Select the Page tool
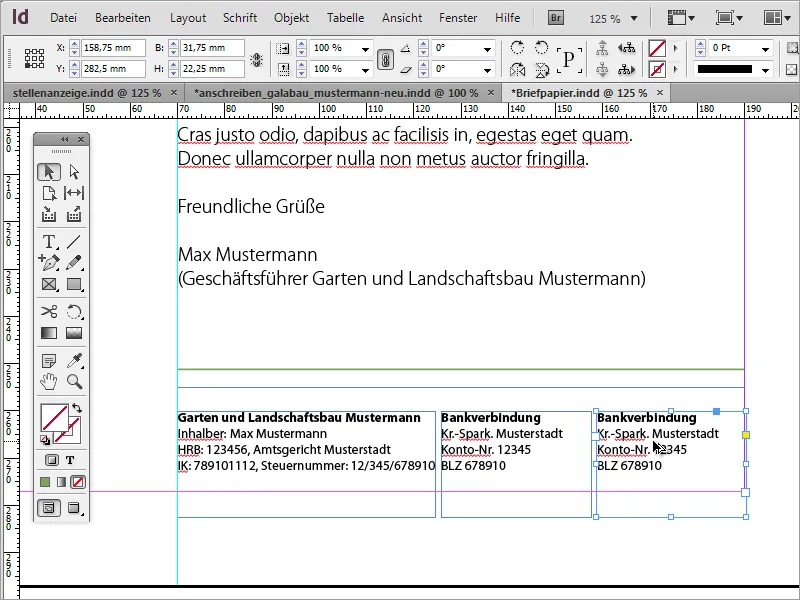 pos(49,193)
